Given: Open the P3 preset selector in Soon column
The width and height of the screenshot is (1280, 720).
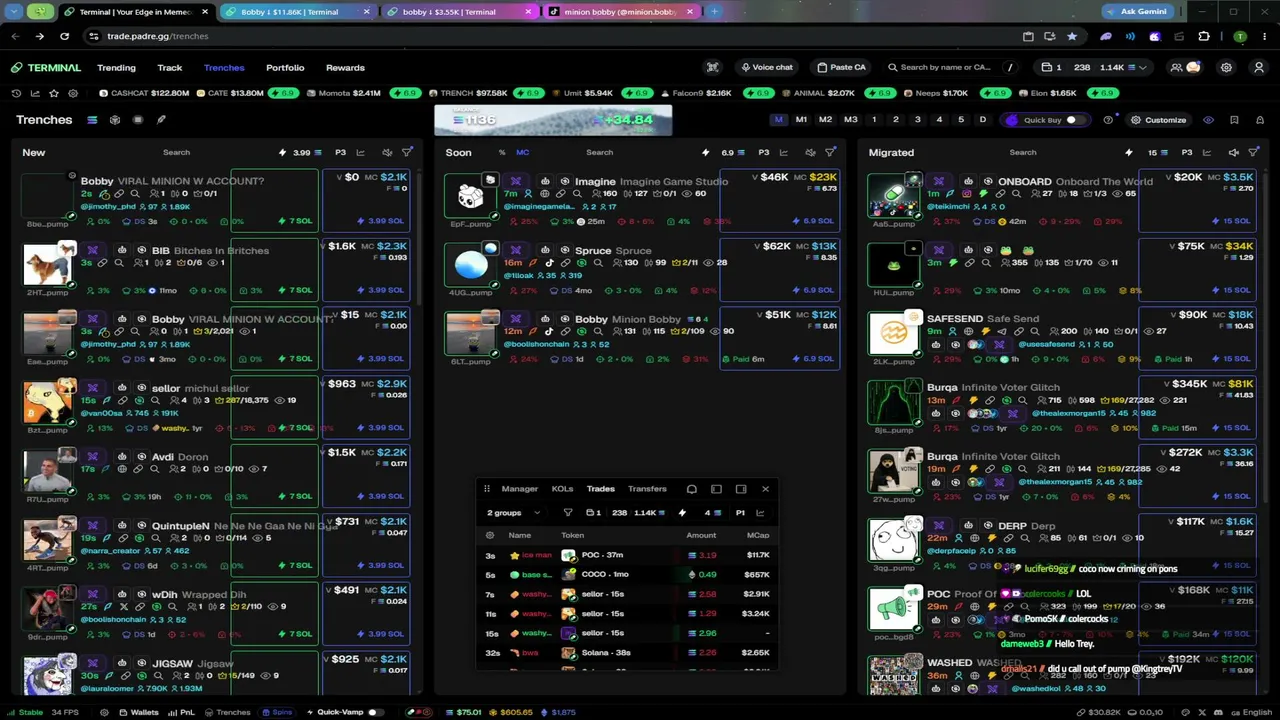Looking at the screenshot, I should click(x=764, y=153).
